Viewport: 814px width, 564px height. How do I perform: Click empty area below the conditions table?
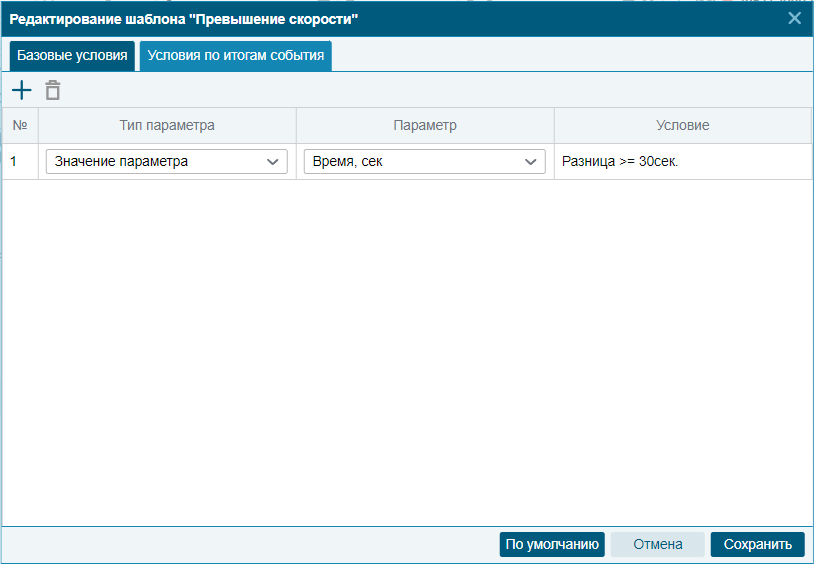(407, 353)
